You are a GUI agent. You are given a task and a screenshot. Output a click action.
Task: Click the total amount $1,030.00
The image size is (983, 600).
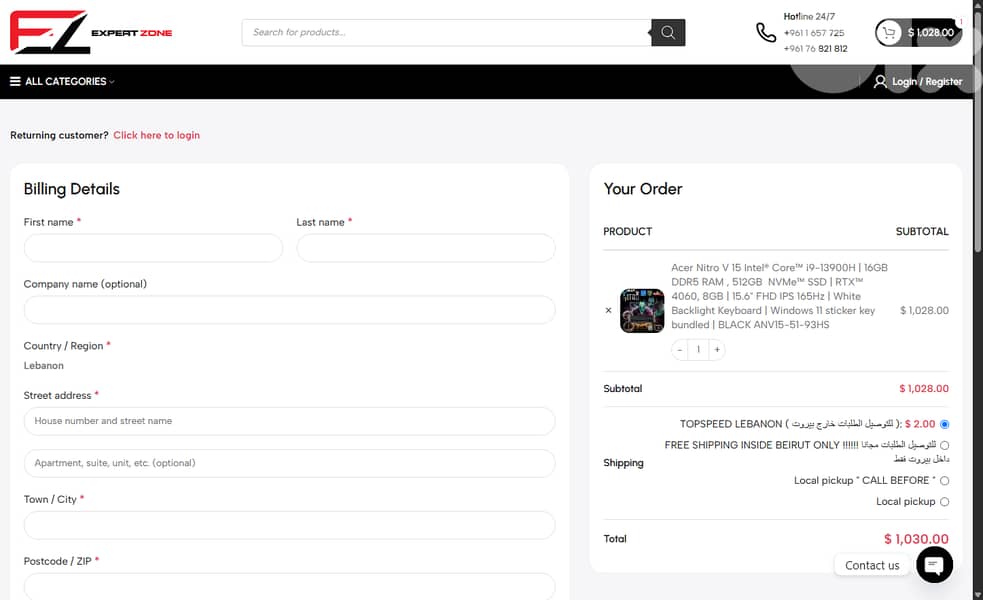click(x=916, y=539)
